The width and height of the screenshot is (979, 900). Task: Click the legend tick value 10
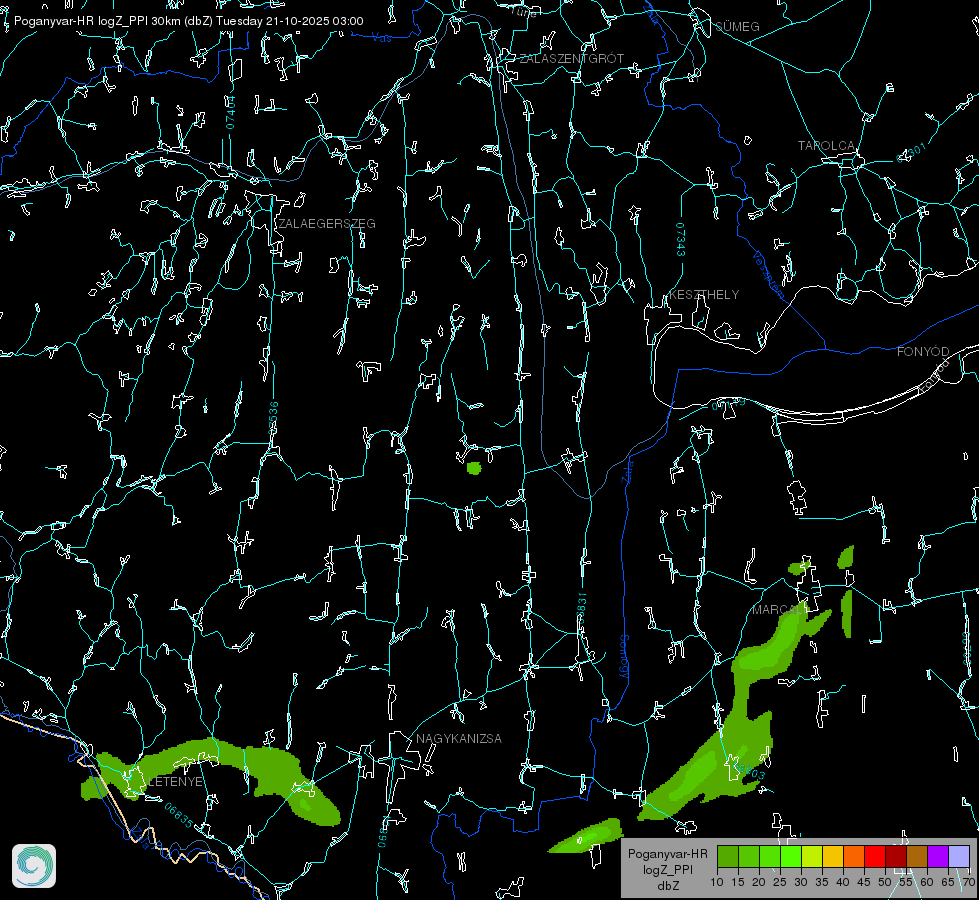[717, 882]
